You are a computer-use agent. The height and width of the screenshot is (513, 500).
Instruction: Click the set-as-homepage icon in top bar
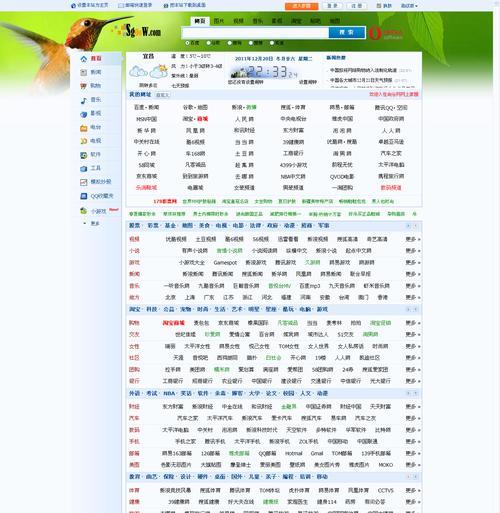(73, 5)
